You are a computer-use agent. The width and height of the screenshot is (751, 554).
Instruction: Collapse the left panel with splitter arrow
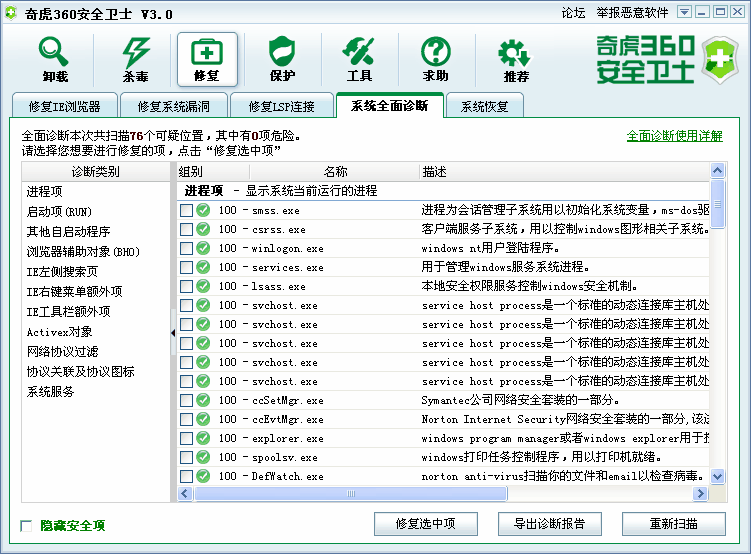click(x=173, y=333)
